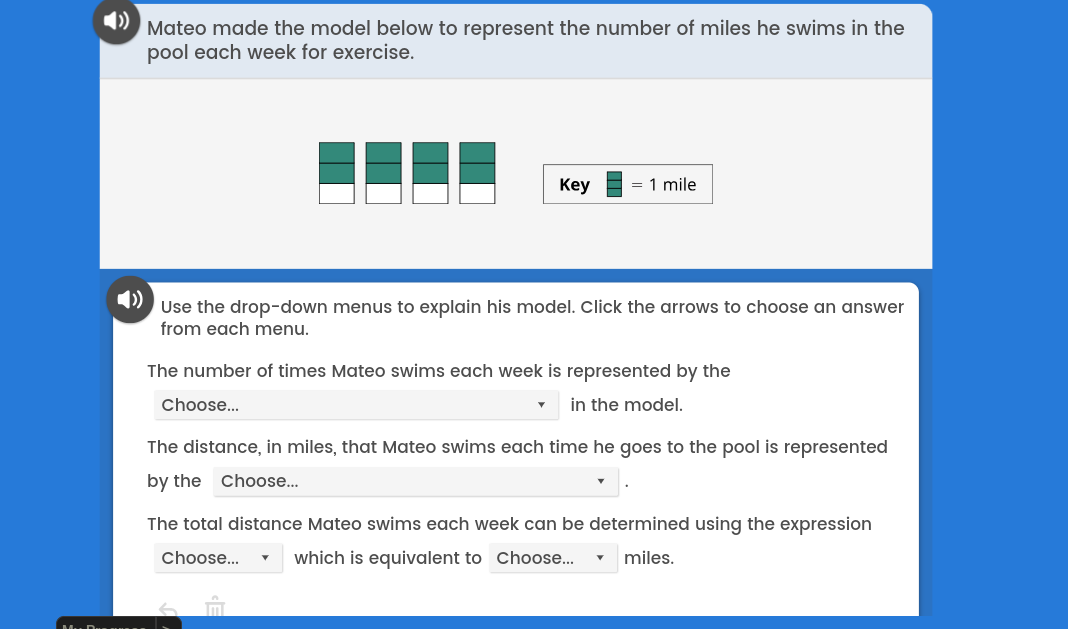Click the third fraction bar in the model
This screenshot has height=629, width=1068.
(x=430, y=173)
